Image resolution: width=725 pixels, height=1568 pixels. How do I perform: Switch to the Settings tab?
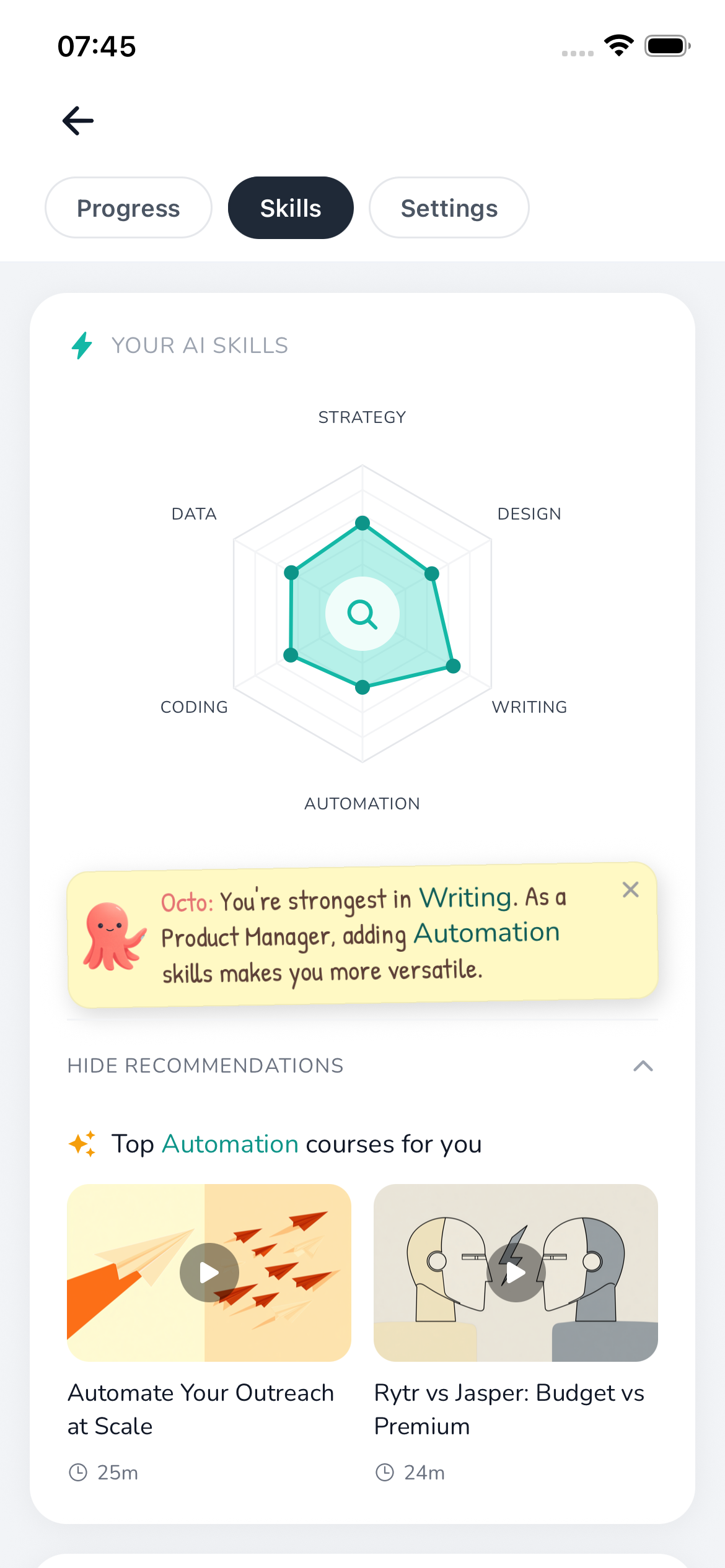tap(449, 208)
